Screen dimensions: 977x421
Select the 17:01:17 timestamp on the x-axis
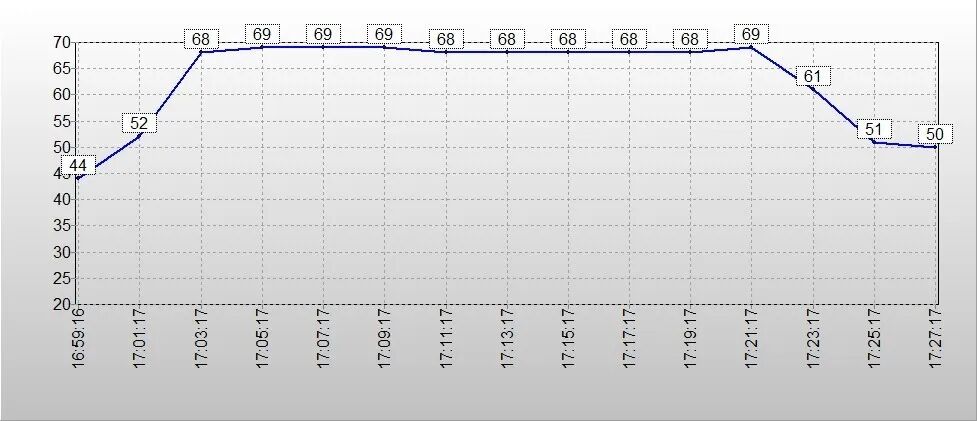pos(140,340)
